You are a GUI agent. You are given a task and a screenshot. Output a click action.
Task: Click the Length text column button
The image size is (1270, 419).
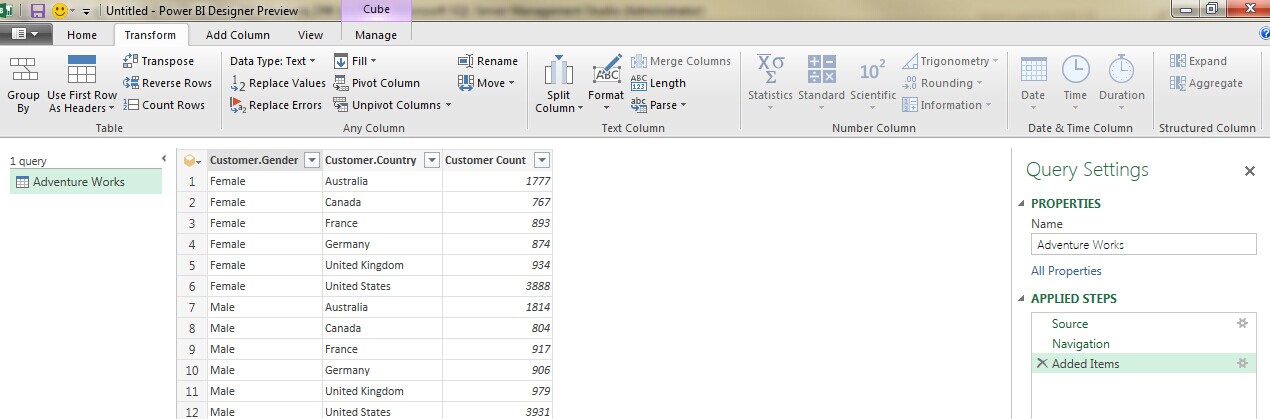click(658, 83)
